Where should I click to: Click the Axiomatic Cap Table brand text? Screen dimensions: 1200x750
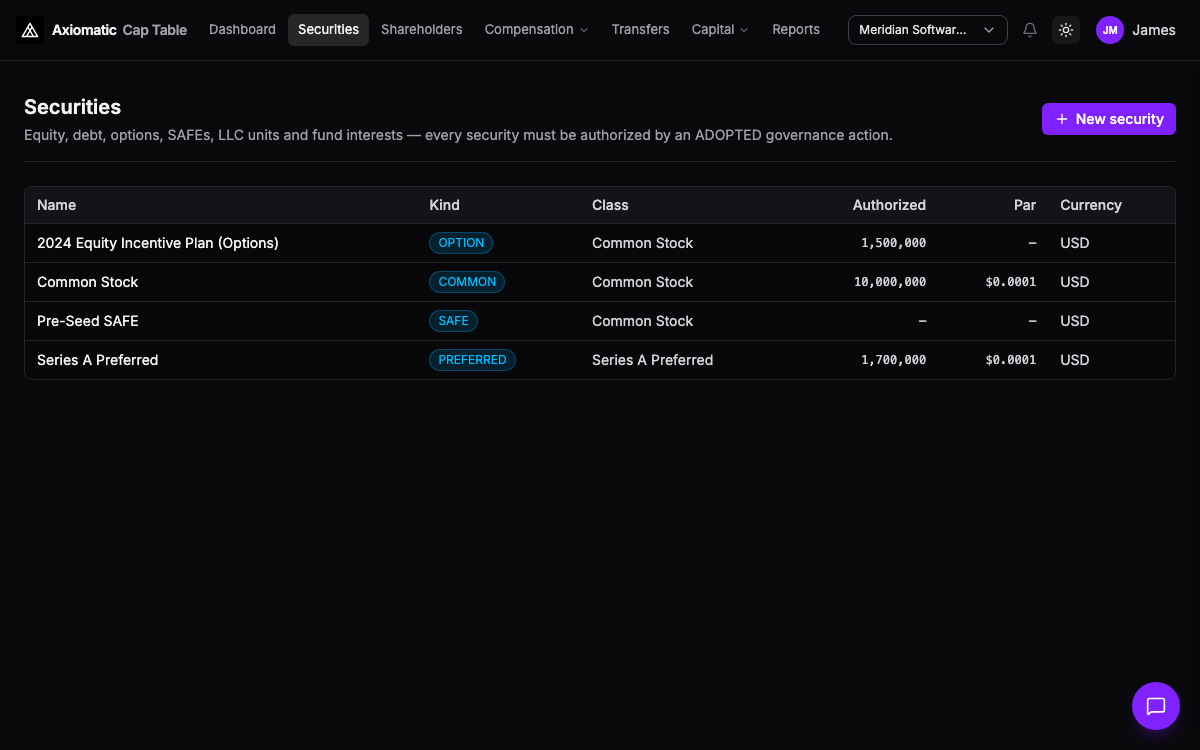[119, 30]
